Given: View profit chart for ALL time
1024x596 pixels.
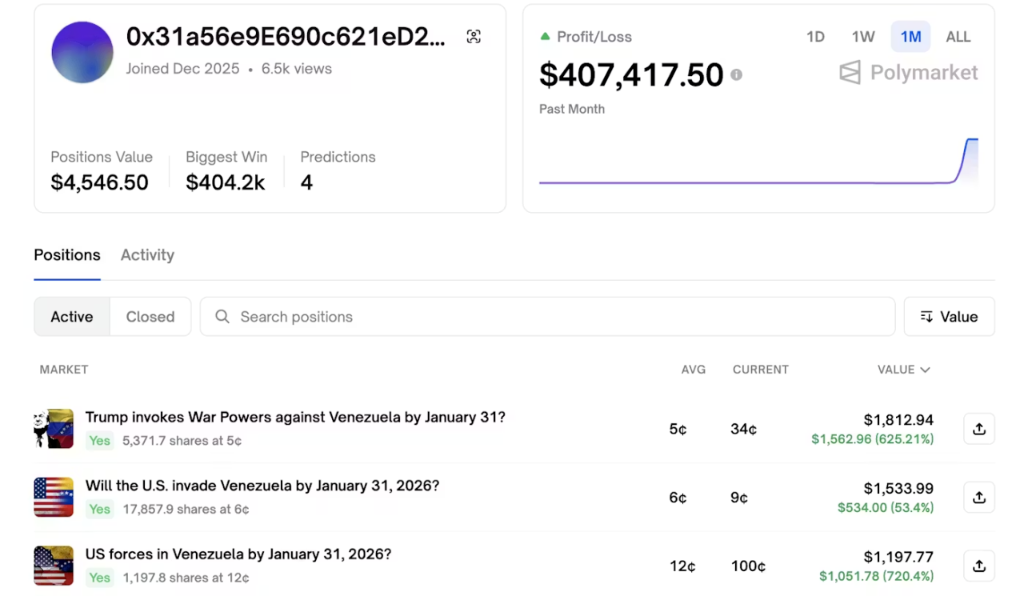Looking at the screenshot, I should 958,36.
